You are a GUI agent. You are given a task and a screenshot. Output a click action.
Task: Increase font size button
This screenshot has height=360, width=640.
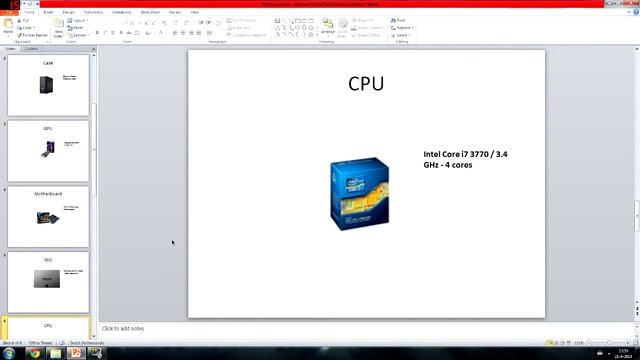click(146, 23)
